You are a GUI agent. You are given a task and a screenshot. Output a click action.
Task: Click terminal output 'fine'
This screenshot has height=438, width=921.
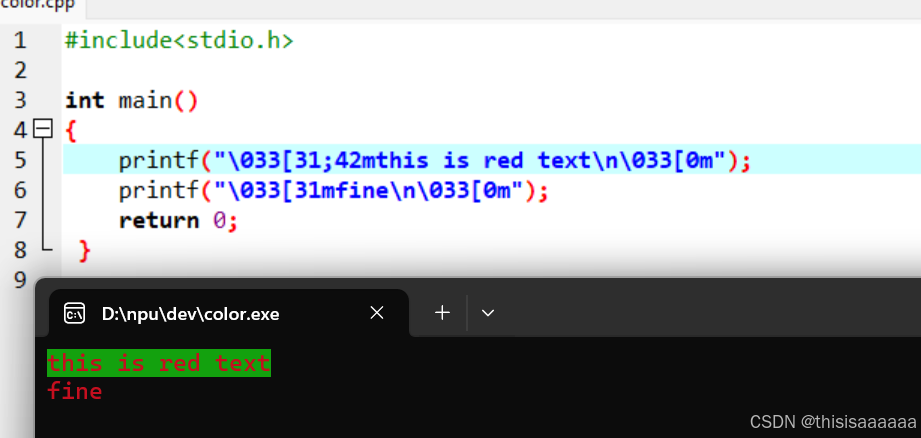[x=75, y=391]
